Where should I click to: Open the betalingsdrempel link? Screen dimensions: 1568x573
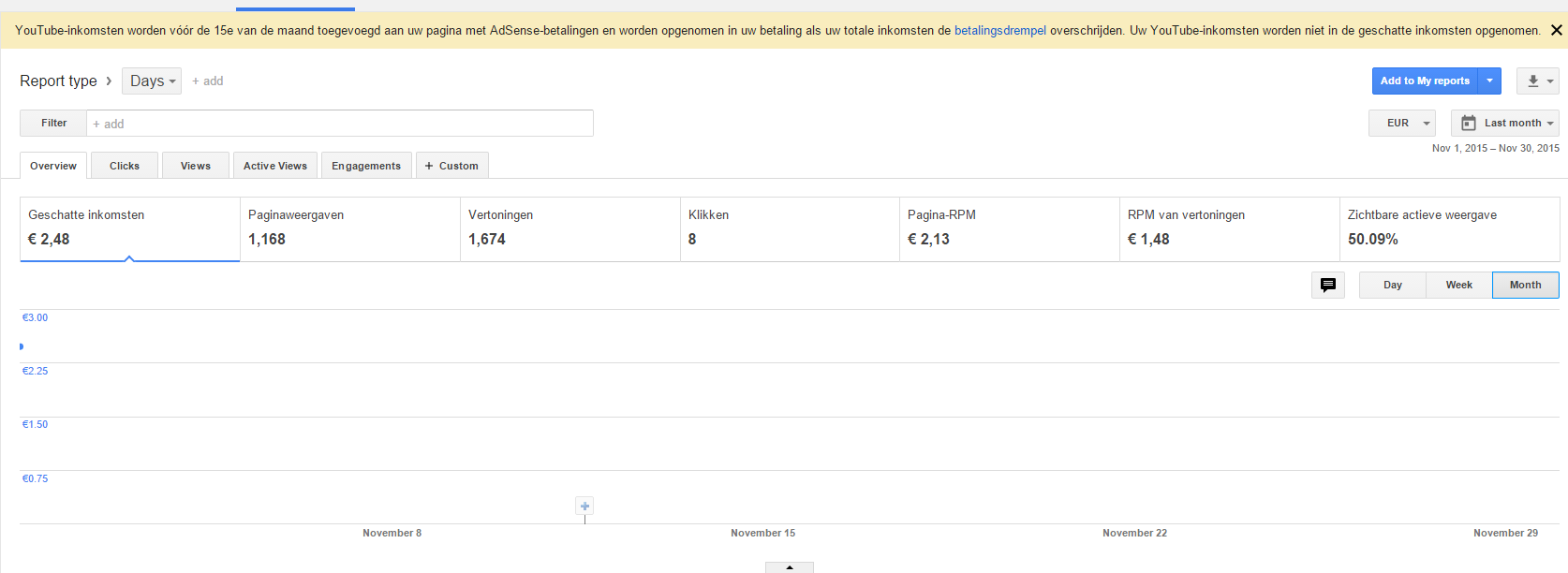(x=1000, y=30)
